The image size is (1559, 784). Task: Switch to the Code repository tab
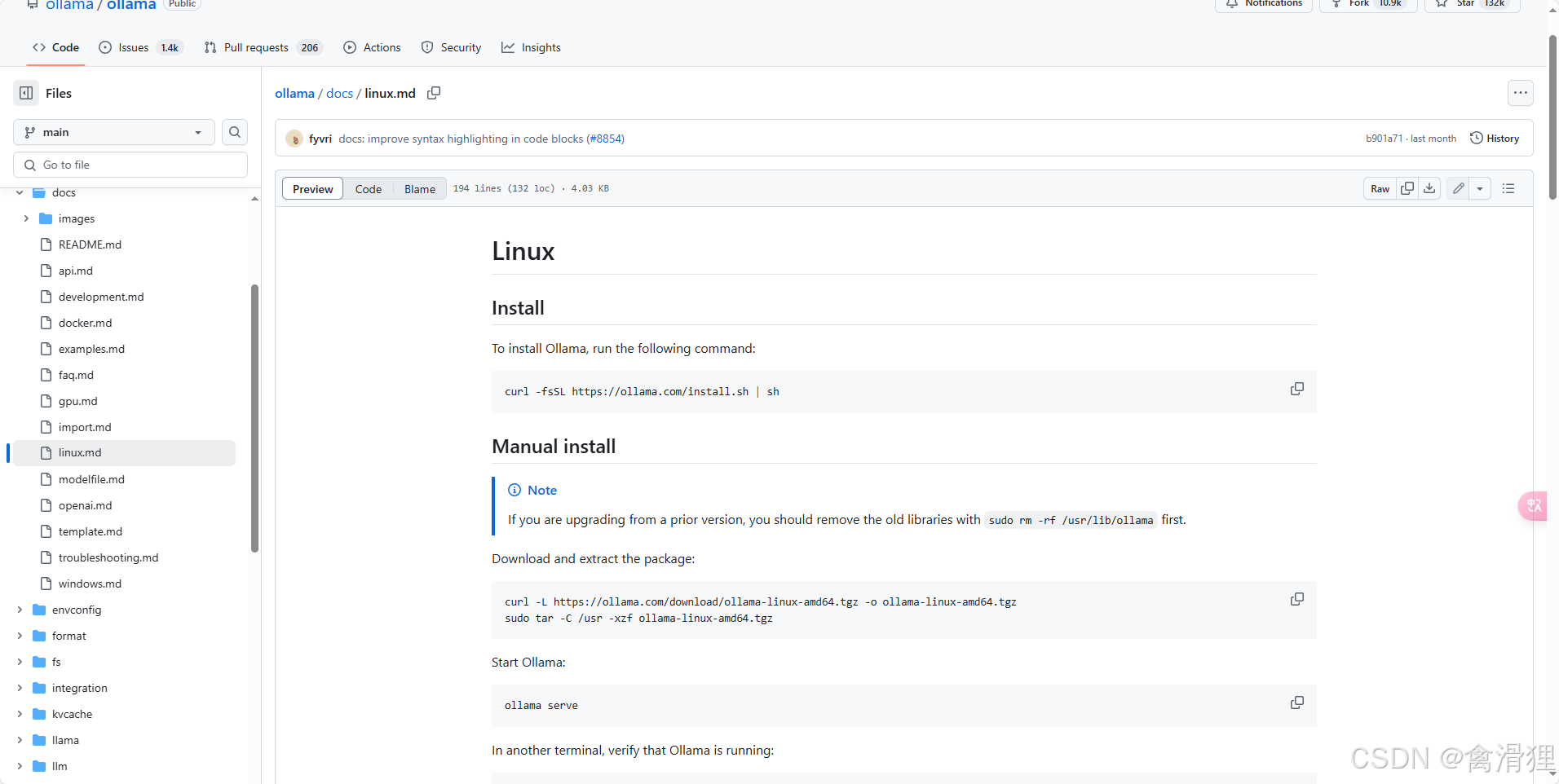tap(55, 47)
